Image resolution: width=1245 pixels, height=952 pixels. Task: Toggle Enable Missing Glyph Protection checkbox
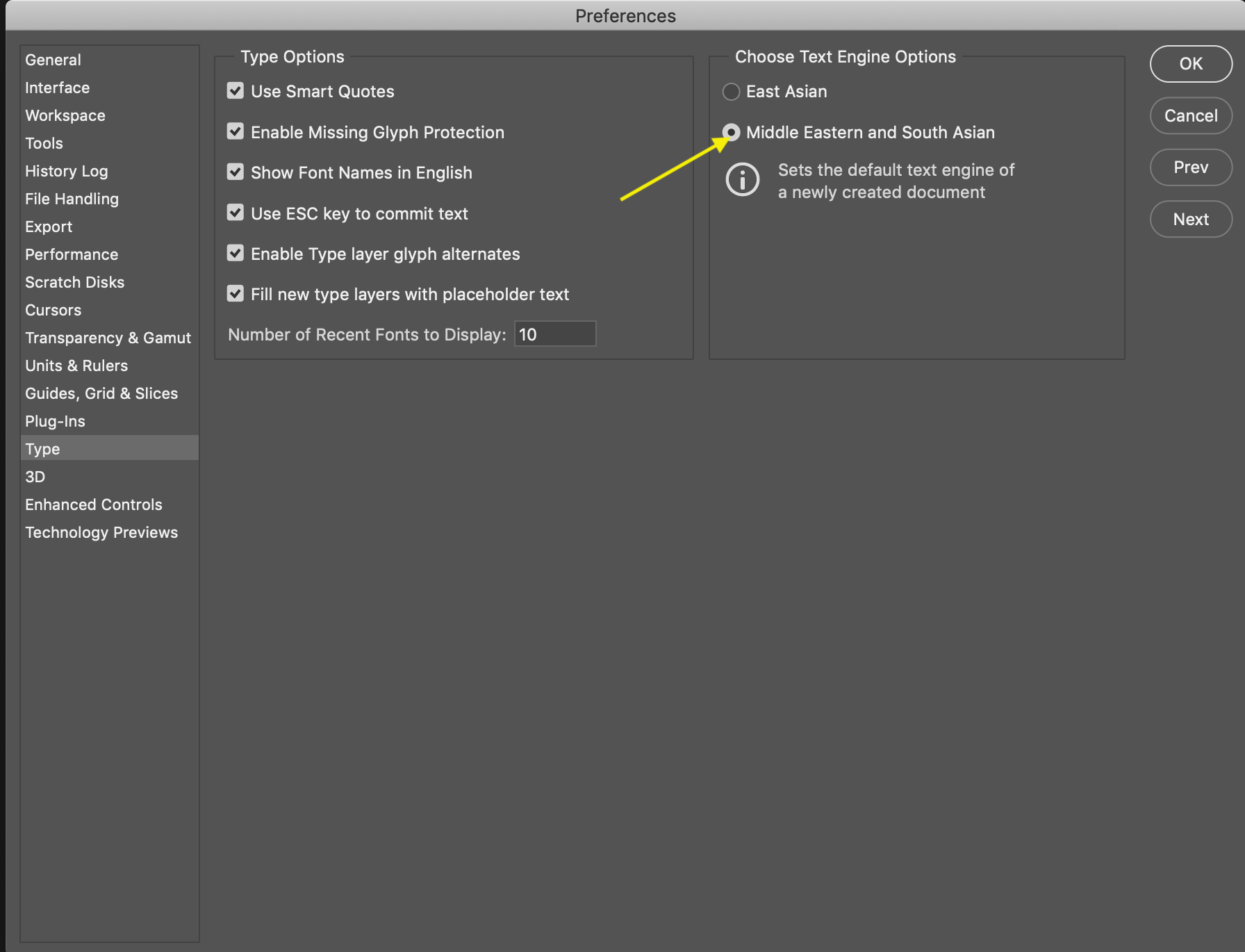236,132
